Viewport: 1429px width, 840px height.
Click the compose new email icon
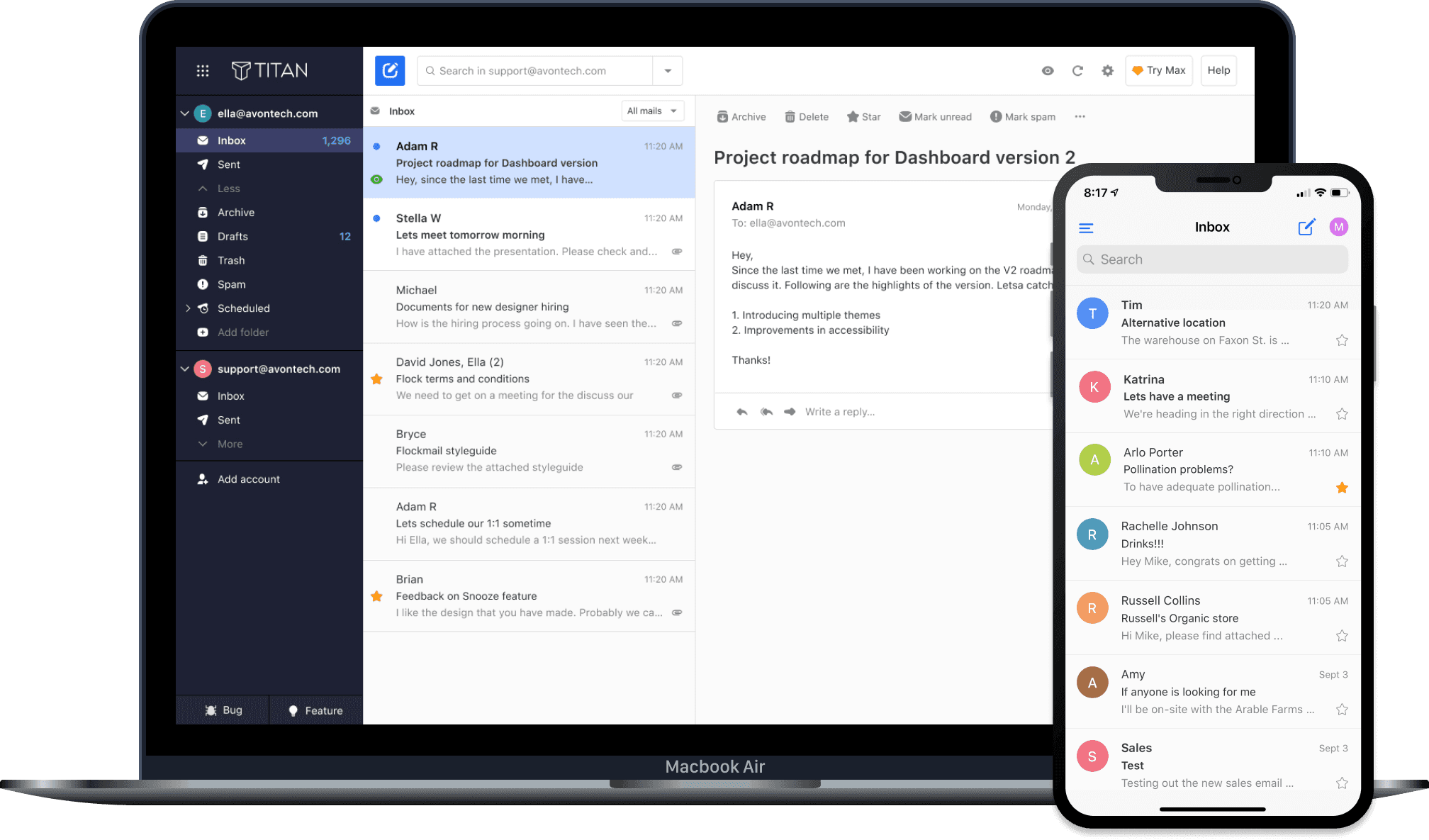(390, 70)
